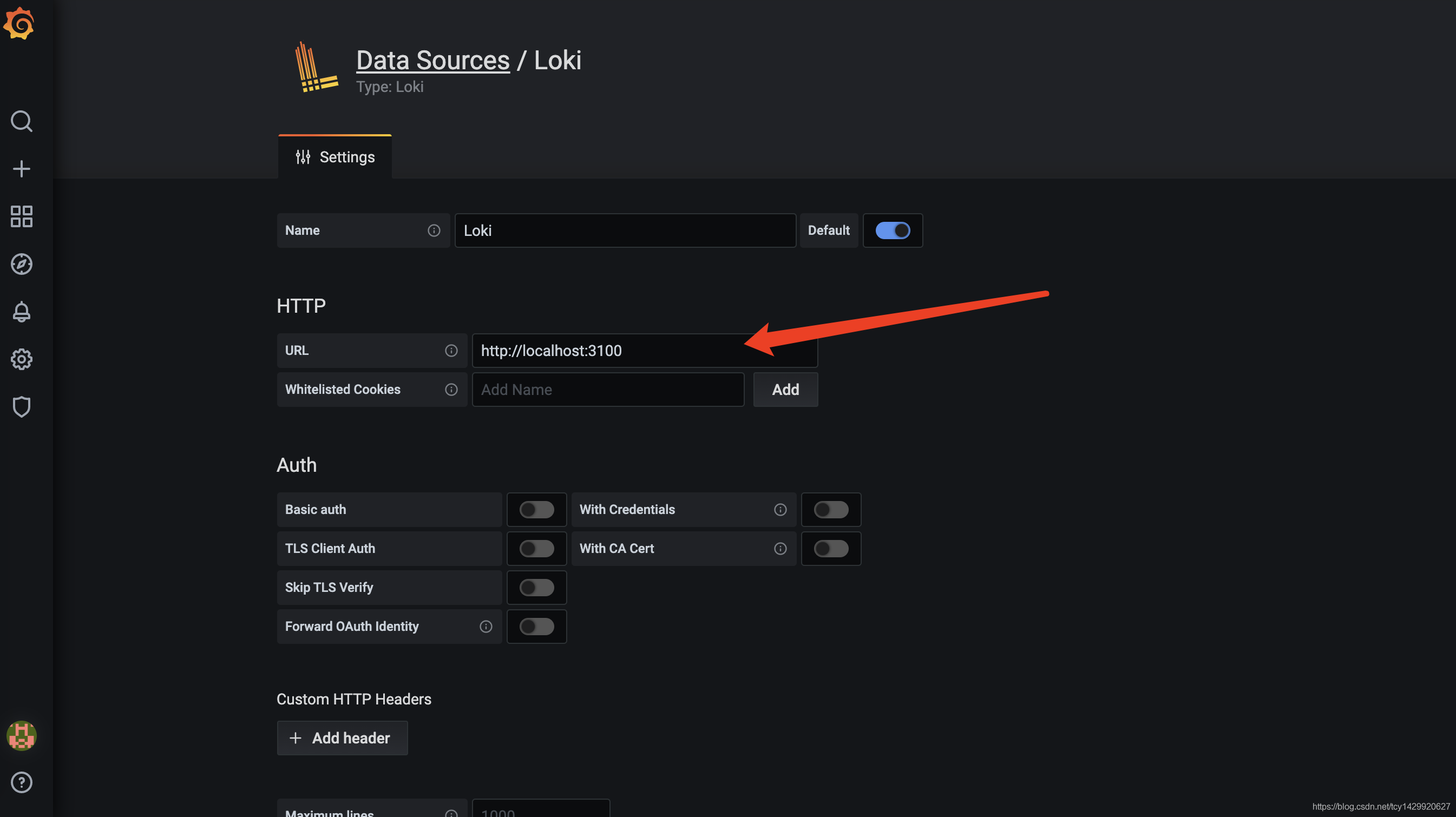Click the Add header button
The height and width of the screenshot is (817, 1456).
[x=342, y=738]
